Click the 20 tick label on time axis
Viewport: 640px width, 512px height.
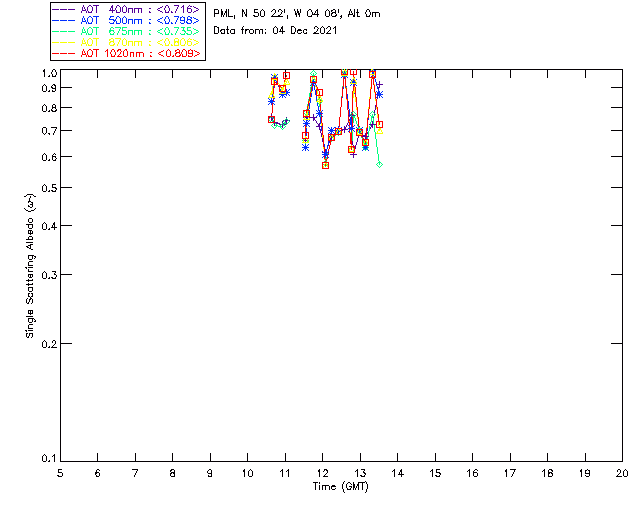point(621,472)
